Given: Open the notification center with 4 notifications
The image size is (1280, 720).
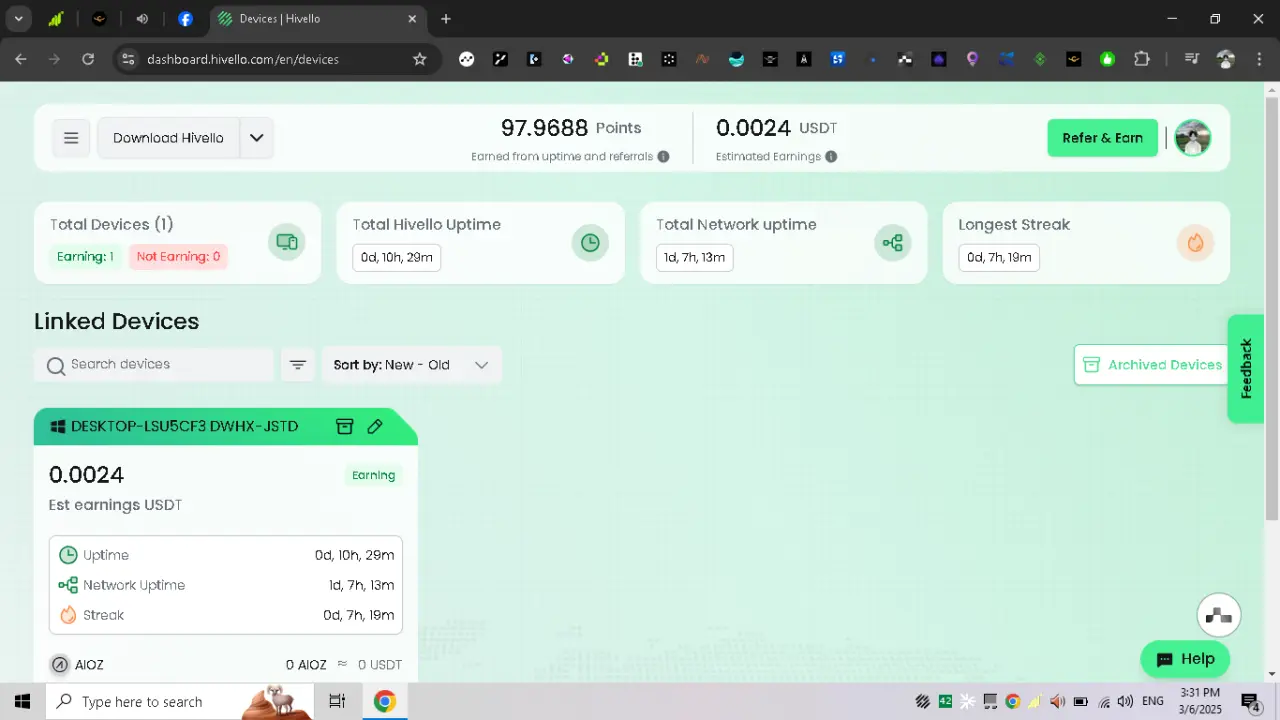Looking at the screenshot, I should click(x=1250, y=701).
